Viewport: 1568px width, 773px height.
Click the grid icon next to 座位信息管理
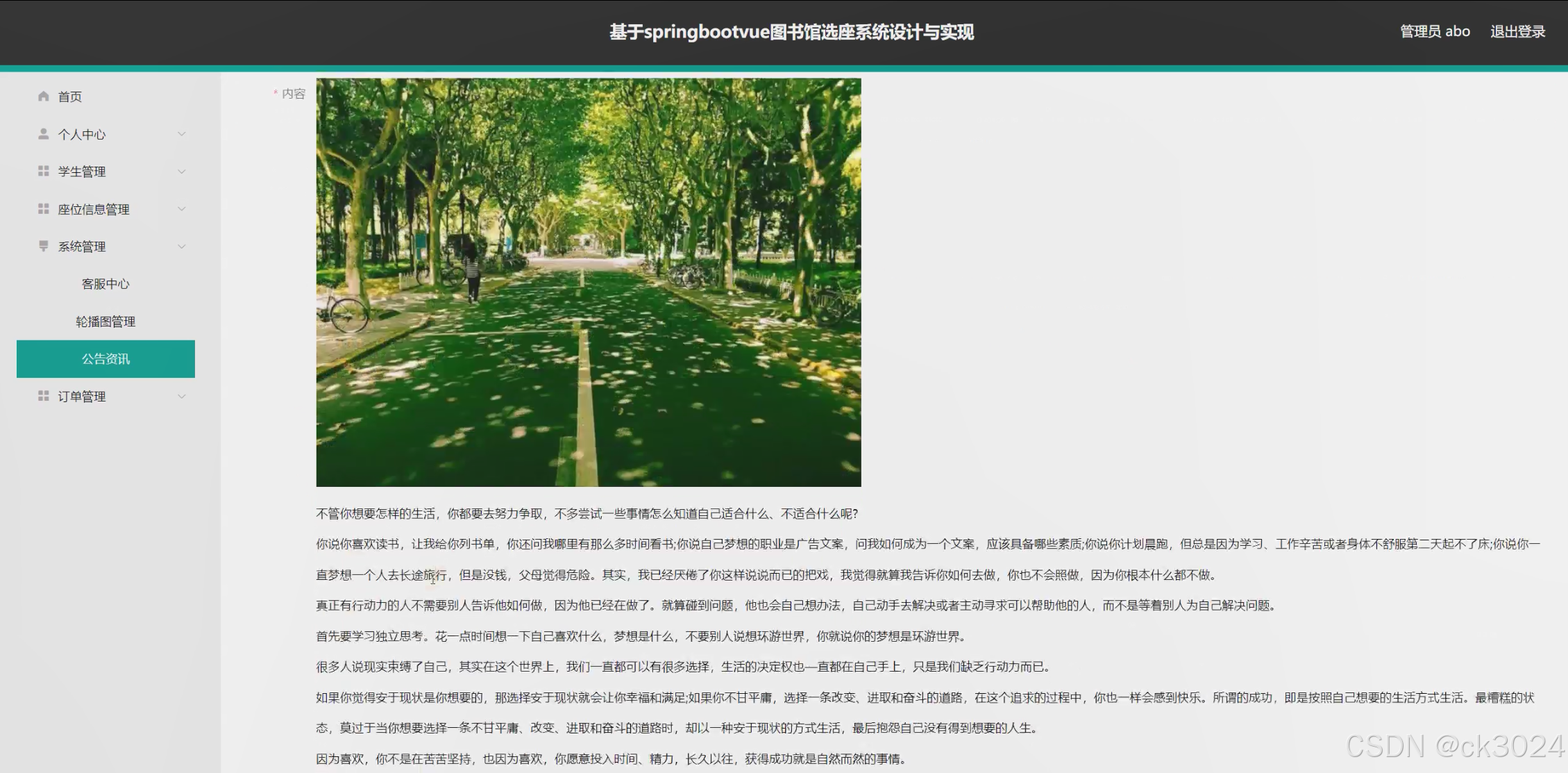pyautogui.click(x=44, y=208)
